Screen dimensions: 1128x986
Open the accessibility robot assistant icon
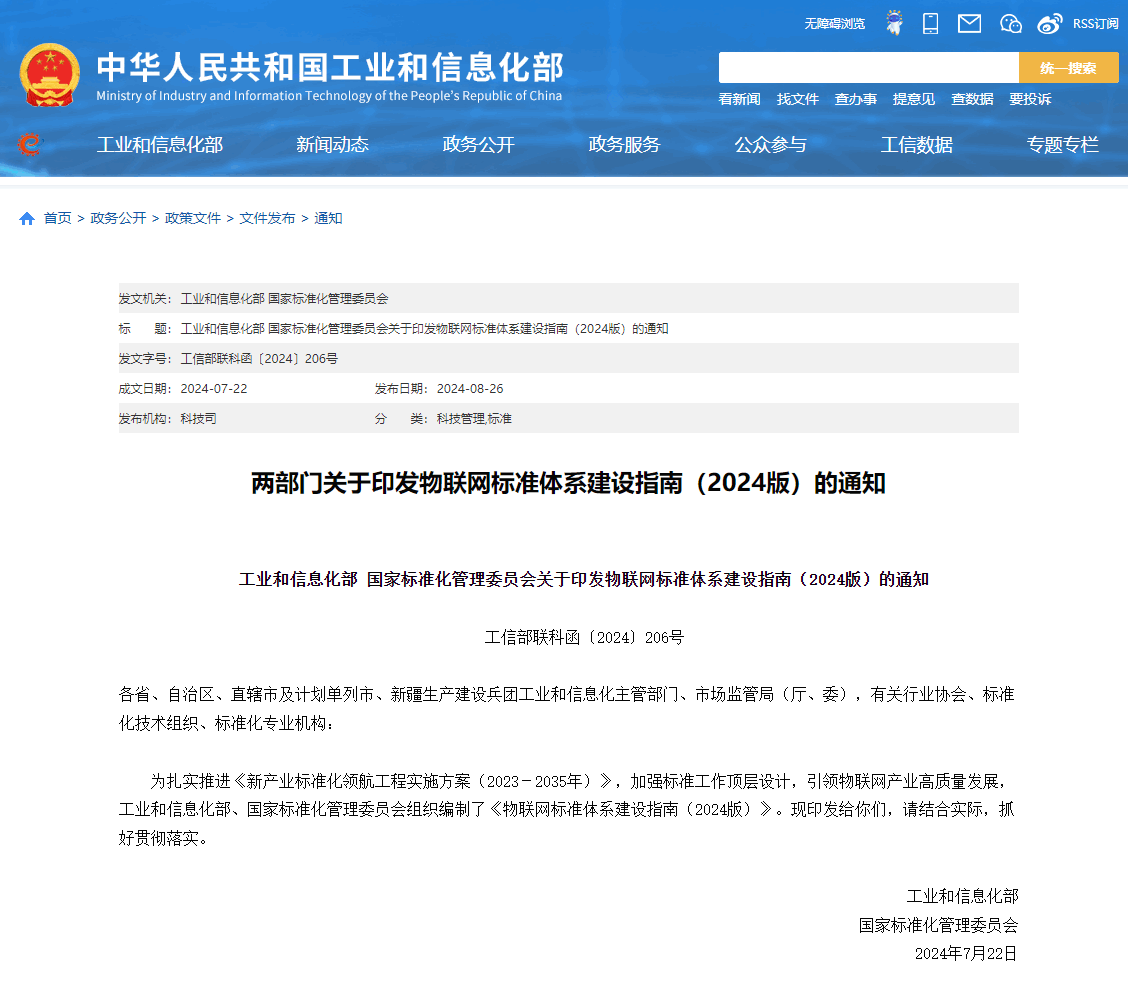(894, 23)
